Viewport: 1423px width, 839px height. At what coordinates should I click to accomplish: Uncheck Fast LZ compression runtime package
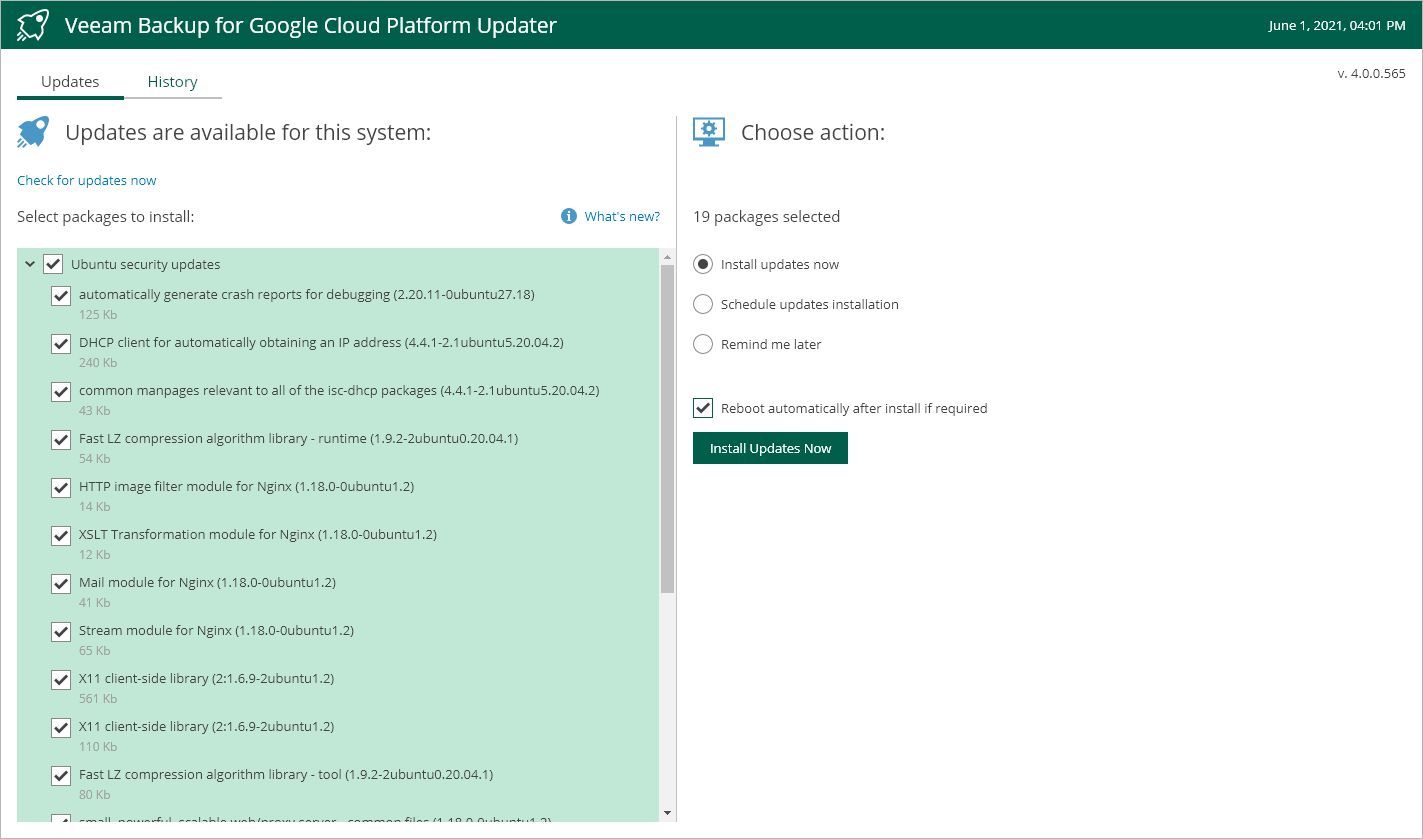click(61, 440)
